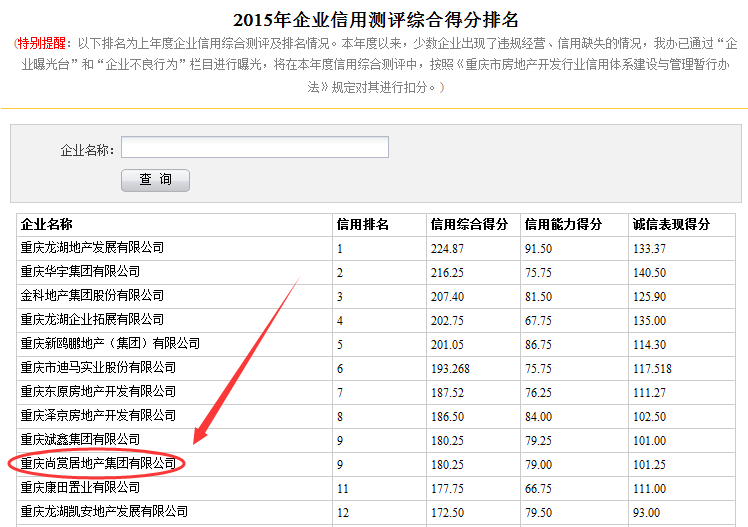
Task: Click the composite score 202.75
Action: [x=447, y=320]
